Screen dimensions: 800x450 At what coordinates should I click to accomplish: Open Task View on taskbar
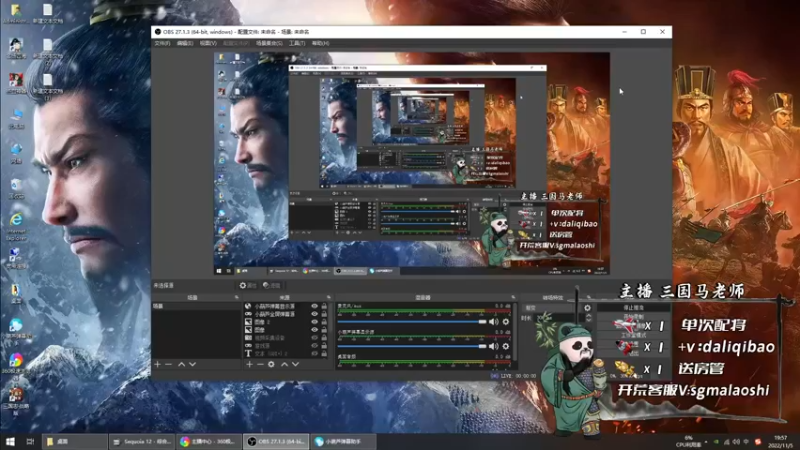pos(30,441)
